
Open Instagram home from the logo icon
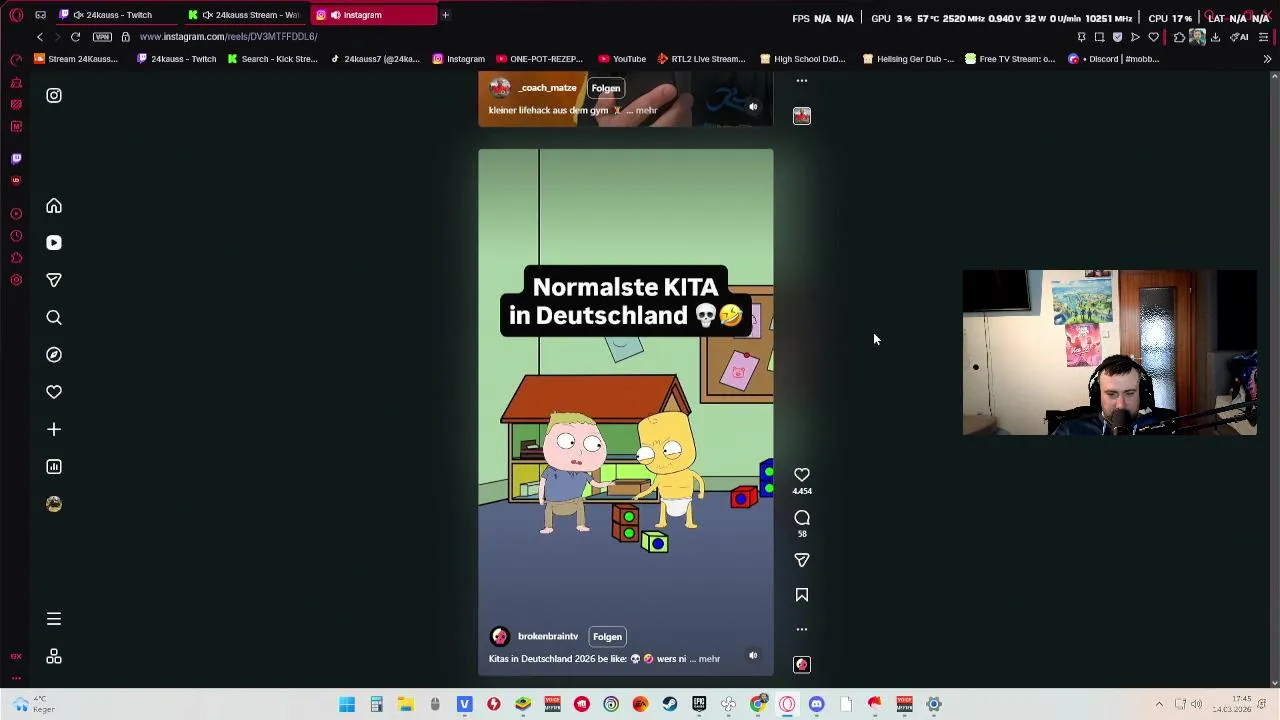(x=54, y=95)
